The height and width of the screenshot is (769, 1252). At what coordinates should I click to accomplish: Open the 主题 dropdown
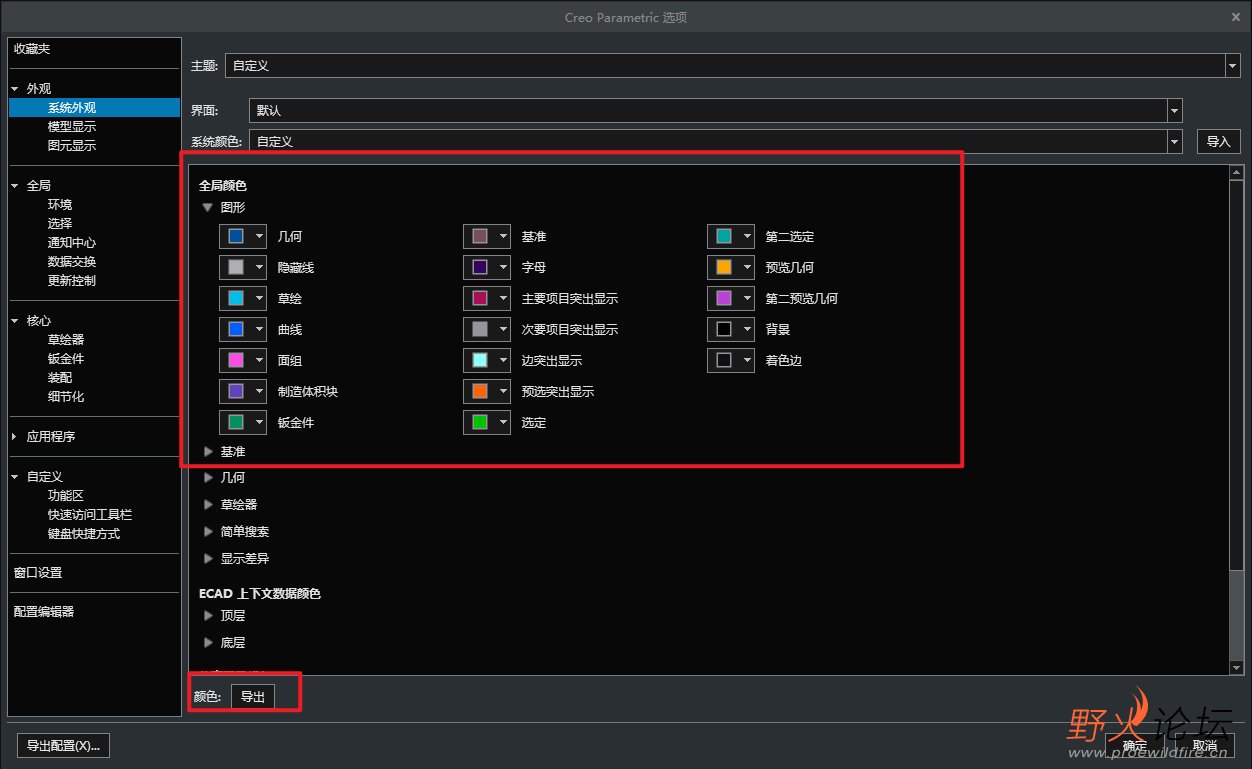[732, 65]
